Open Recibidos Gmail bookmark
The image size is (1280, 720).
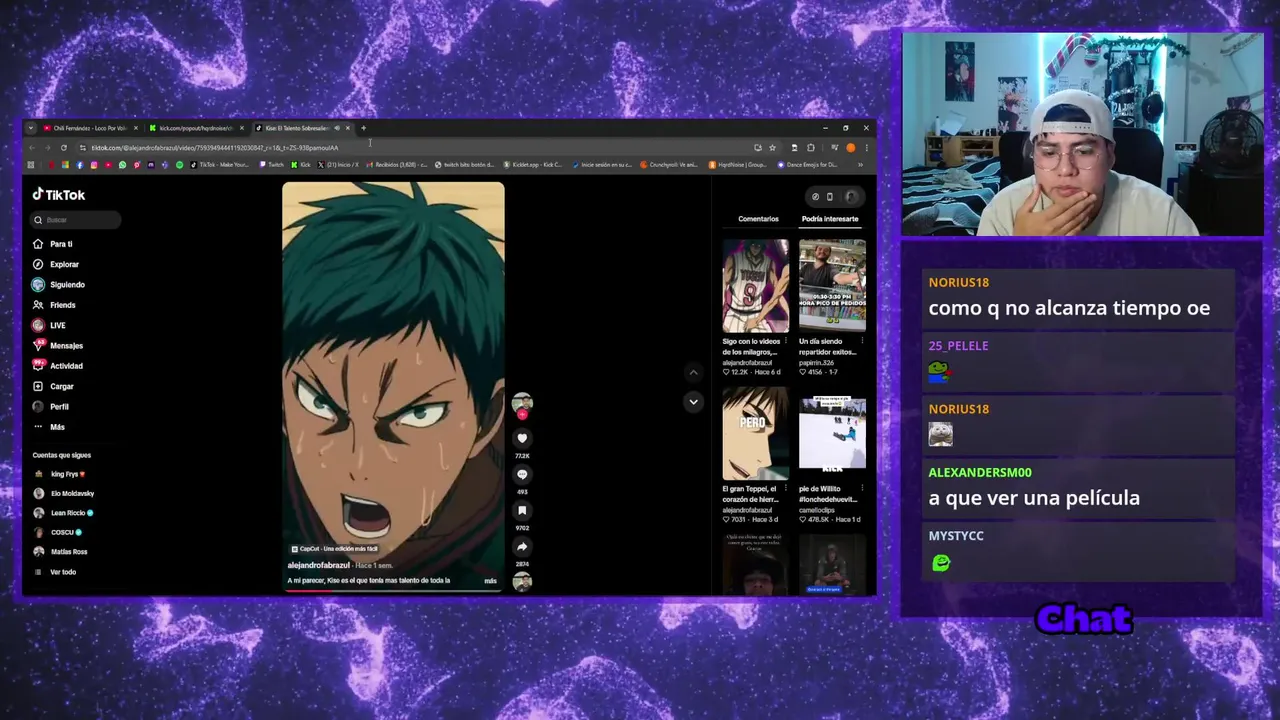[x=398, y=165]
